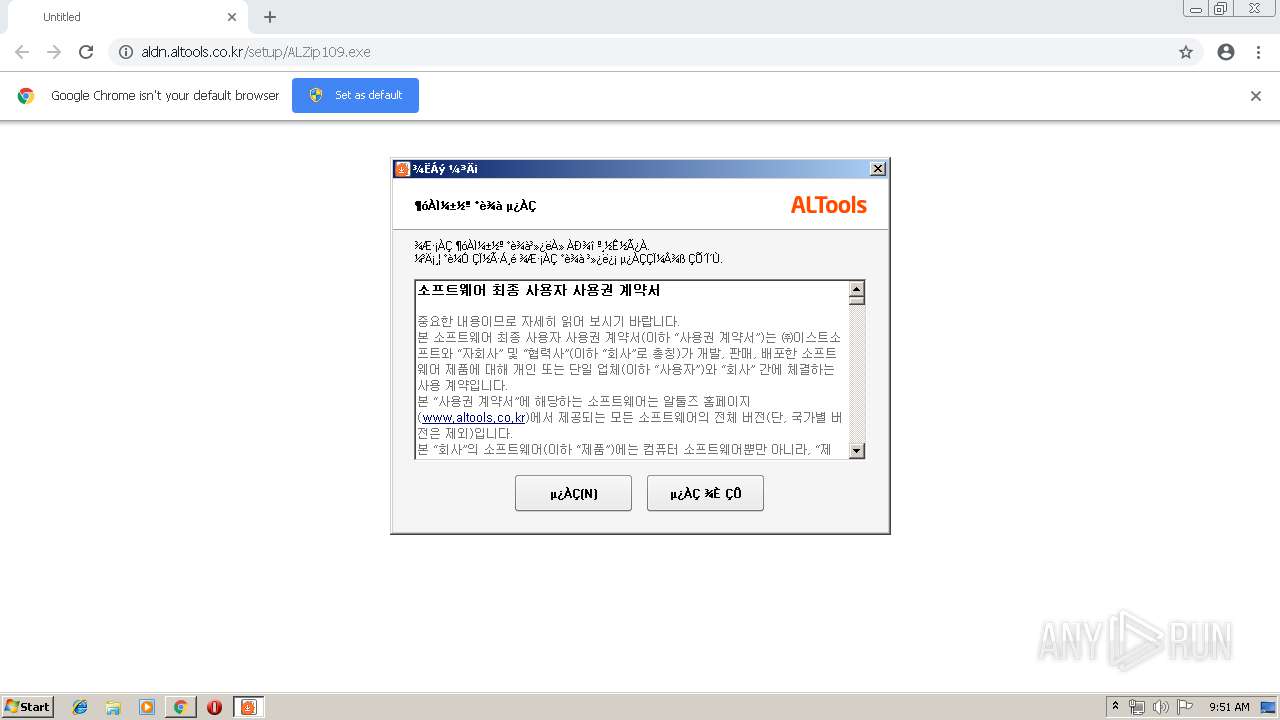This screenshot has height=720, width=1280.
Task: Show hidden system tray icons
Action: pyautogui.click(x=1116, y=707)
